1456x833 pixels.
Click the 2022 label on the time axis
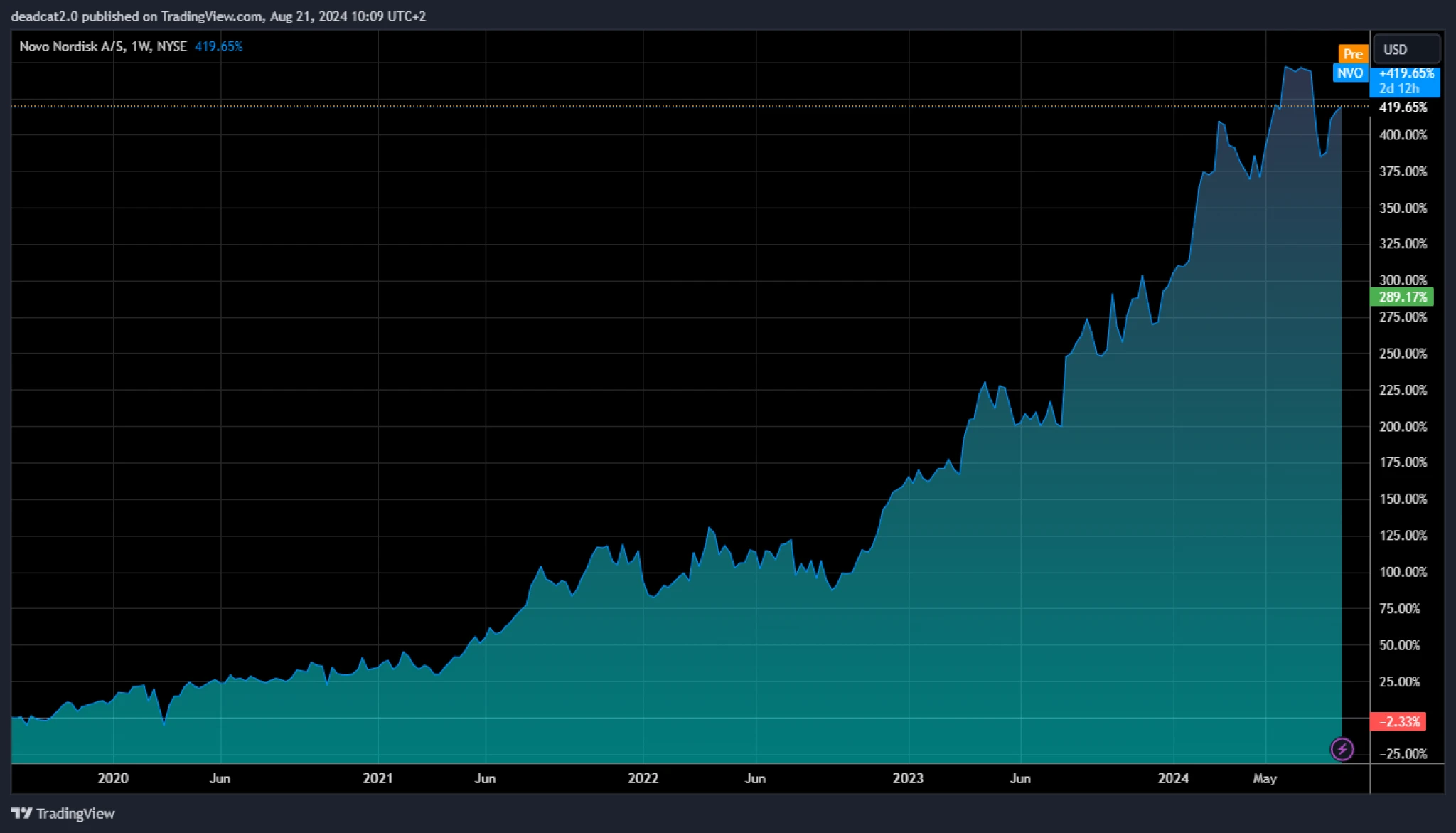[x=643, y=778]
